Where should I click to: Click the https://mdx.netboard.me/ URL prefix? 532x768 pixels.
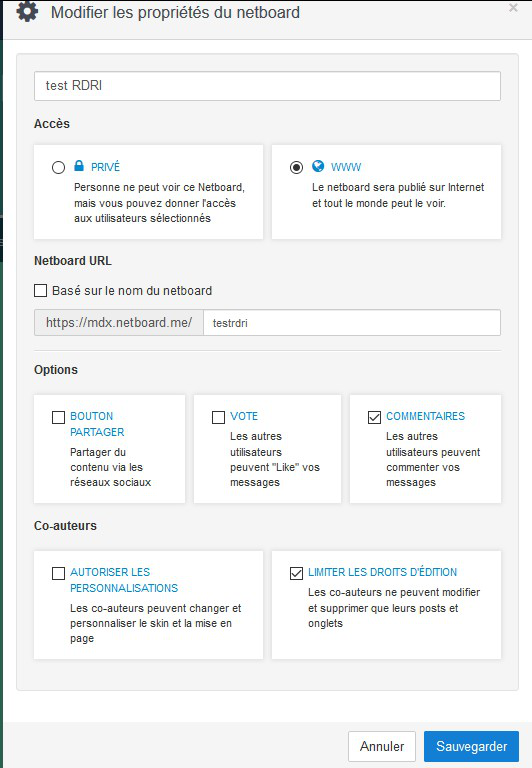(x=119, y=323)
